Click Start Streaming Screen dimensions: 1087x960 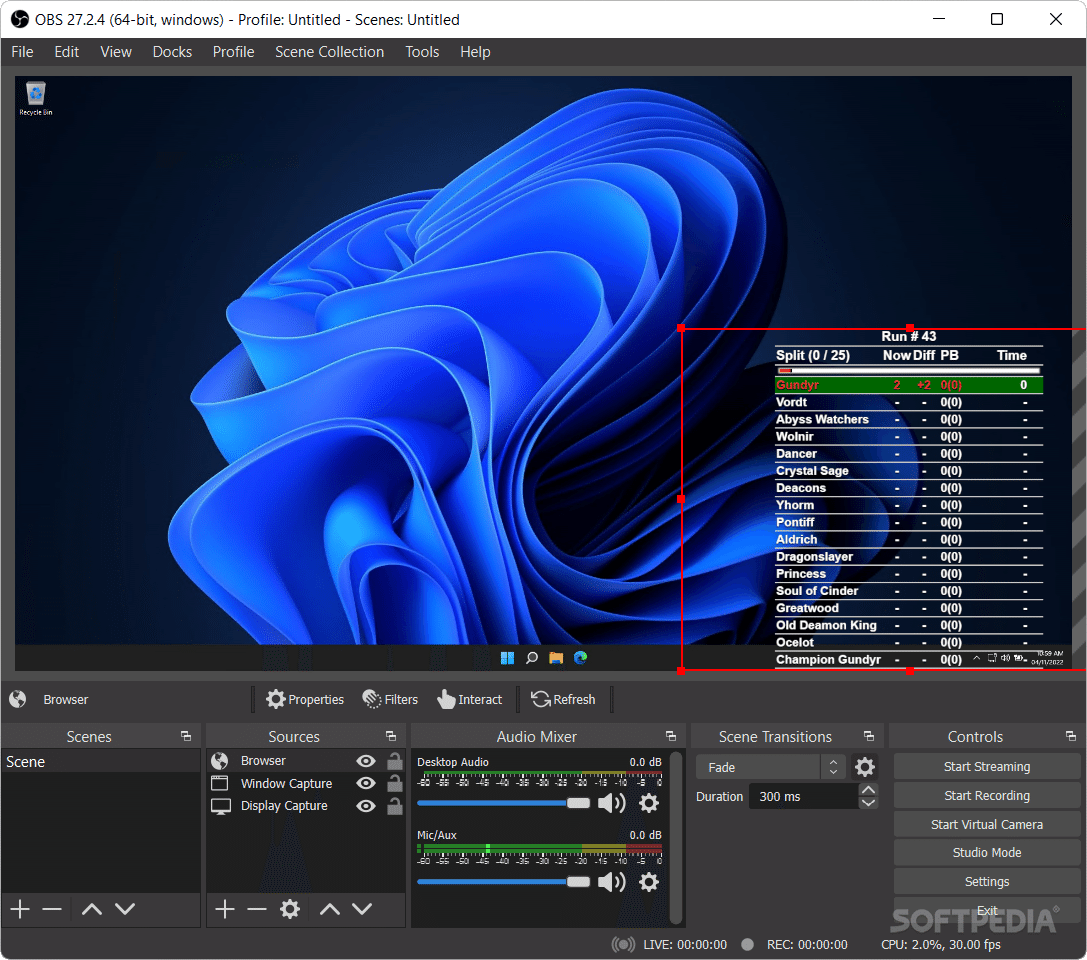(x=986, y=767)
